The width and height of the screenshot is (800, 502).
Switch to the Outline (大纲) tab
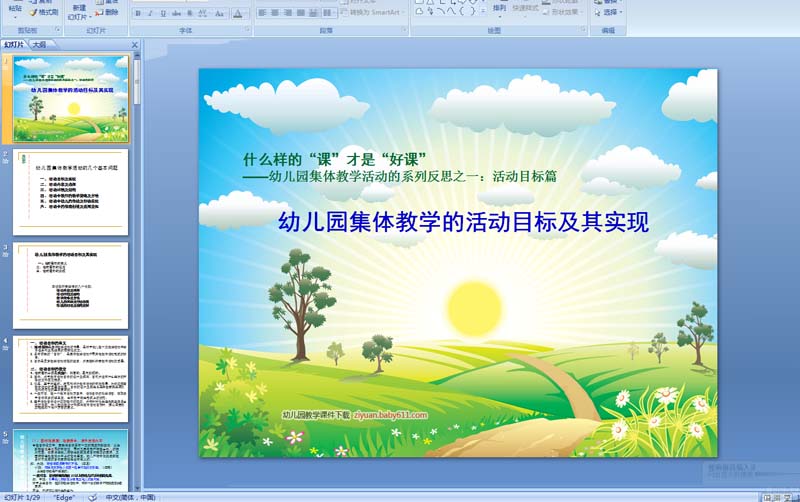tap(39, 45)
